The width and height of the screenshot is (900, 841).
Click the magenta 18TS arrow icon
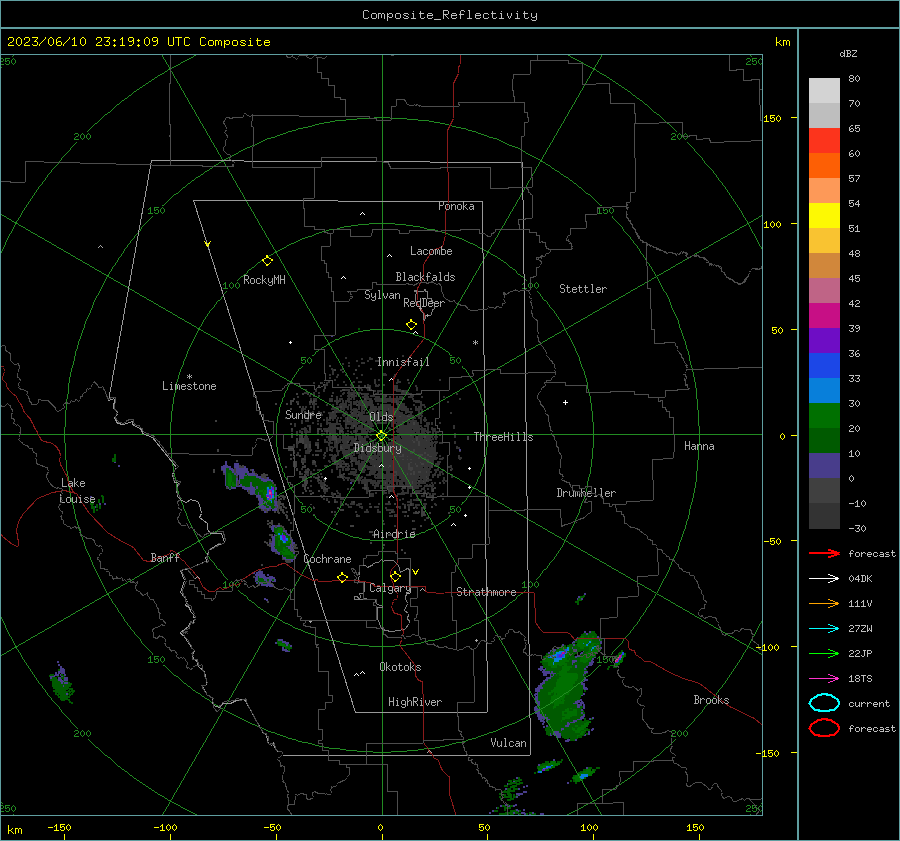824,679
